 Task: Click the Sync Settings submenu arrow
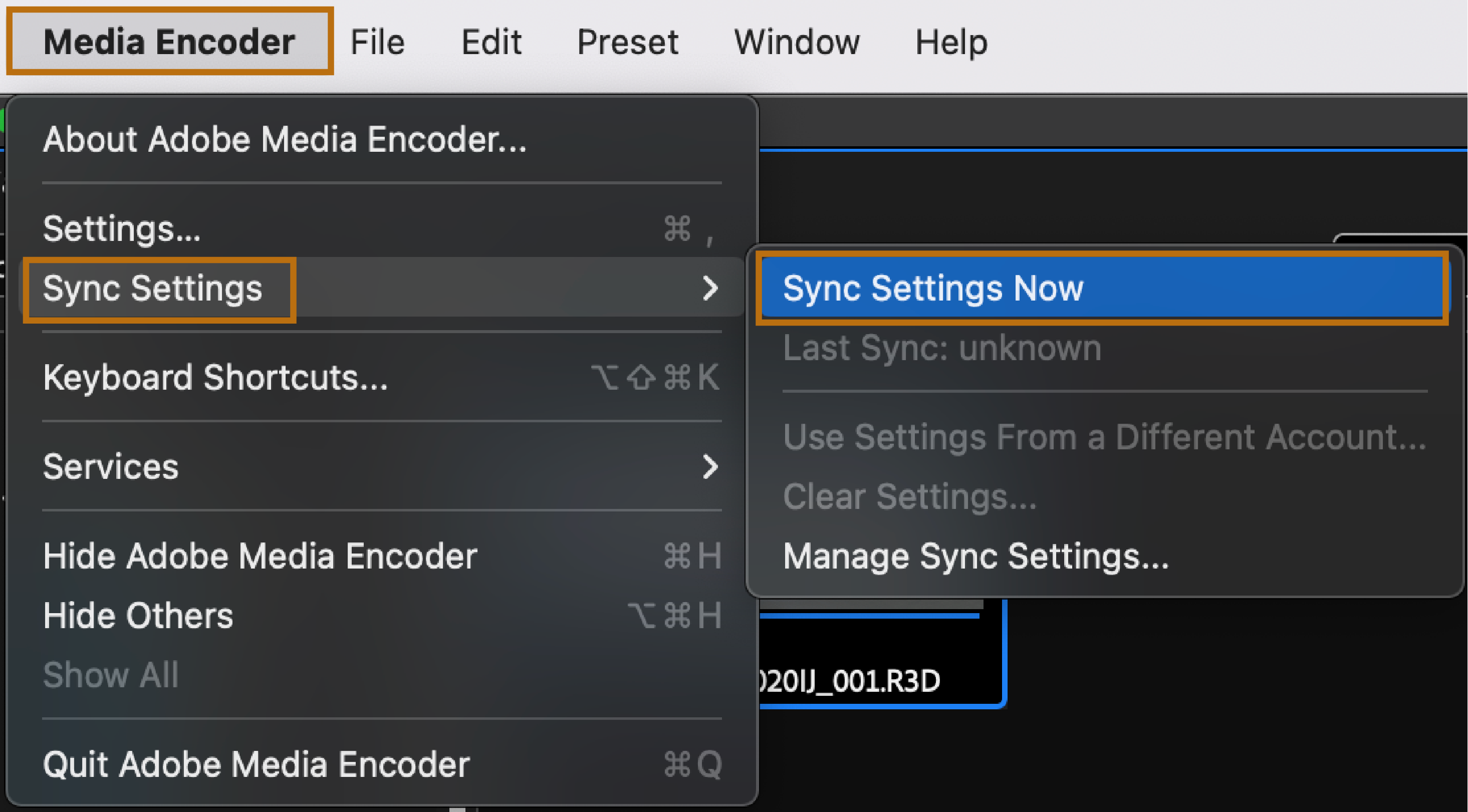pos(710,289)
